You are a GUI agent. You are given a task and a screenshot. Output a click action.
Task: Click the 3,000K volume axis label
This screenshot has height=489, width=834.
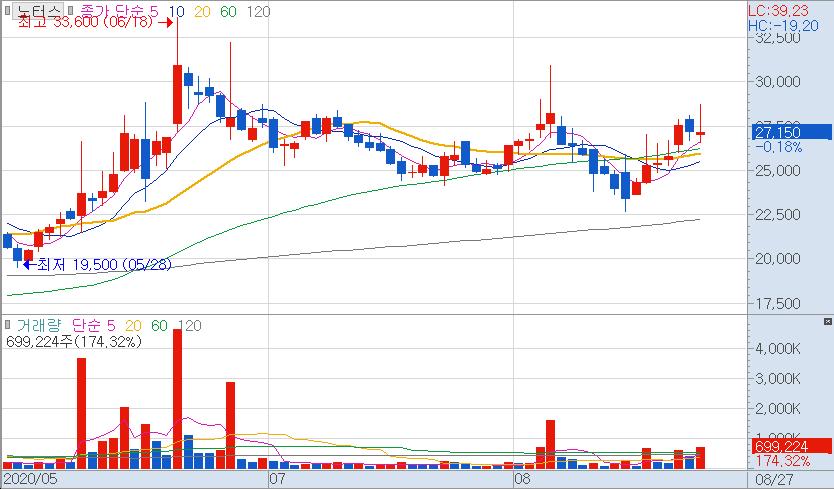778,378
